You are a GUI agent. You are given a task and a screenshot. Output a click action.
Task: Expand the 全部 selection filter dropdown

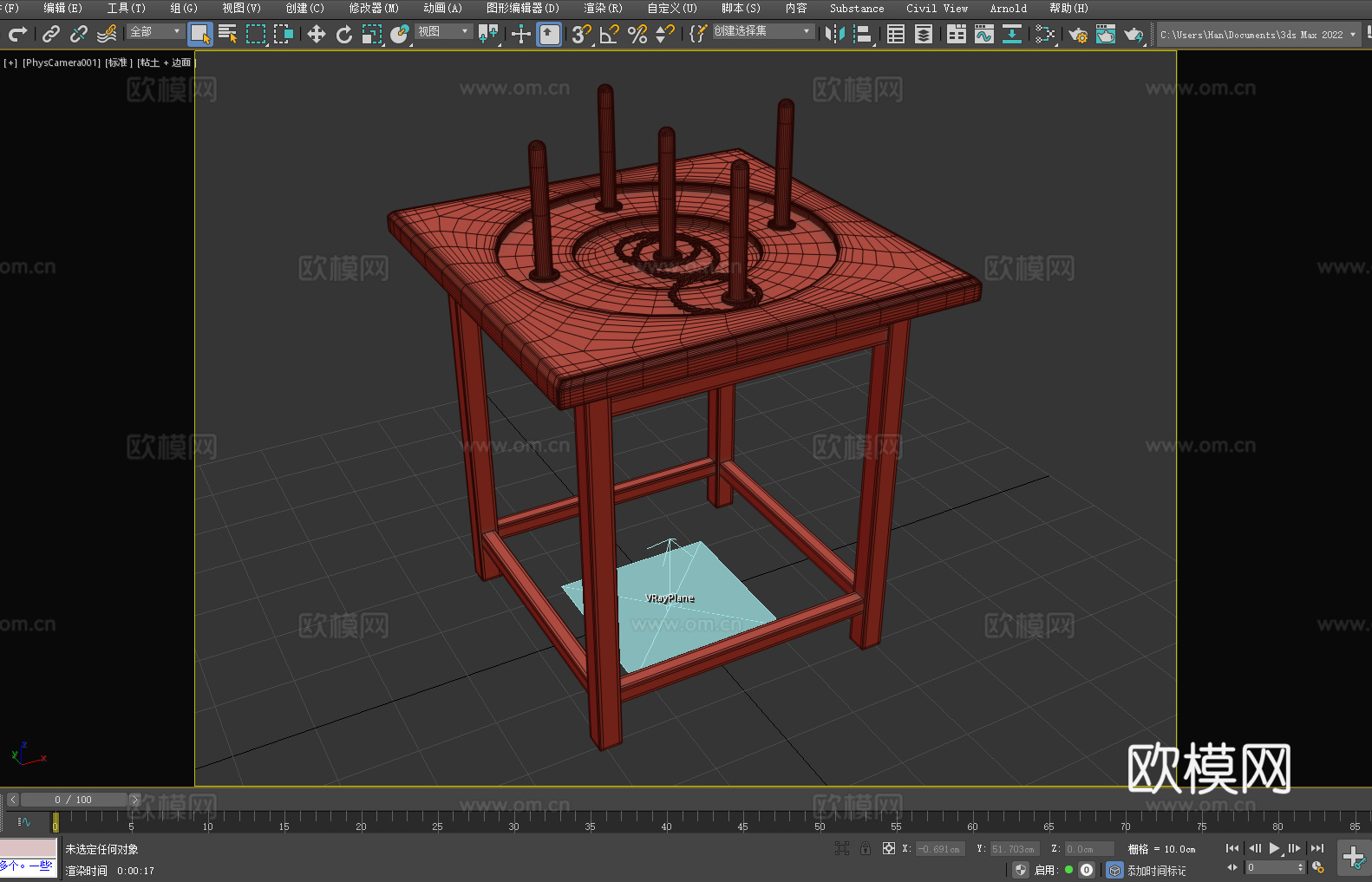[x=155, y=32]
